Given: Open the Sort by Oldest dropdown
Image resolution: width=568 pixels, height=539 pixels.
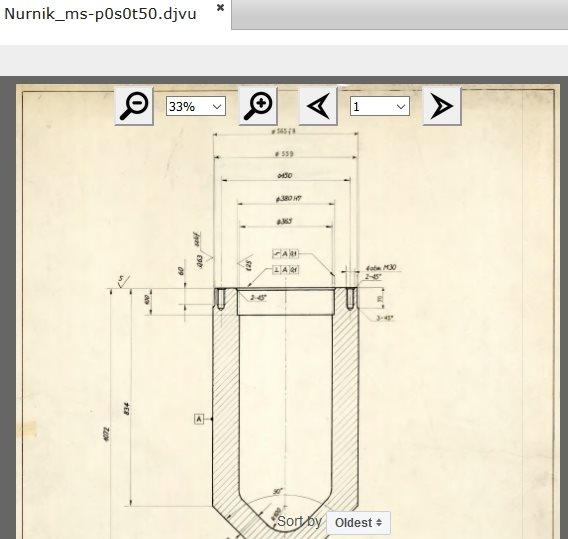Looking at the screenshot, I should coord(358,523).
